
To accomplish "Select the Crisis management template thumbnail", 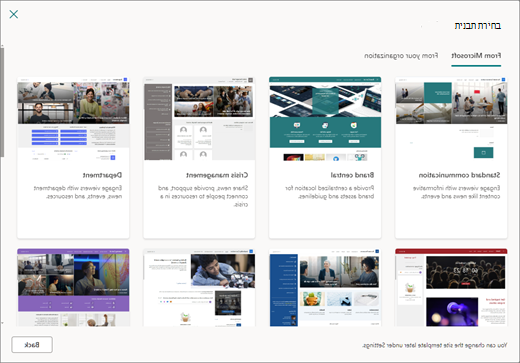I will (x=199, y=119).
